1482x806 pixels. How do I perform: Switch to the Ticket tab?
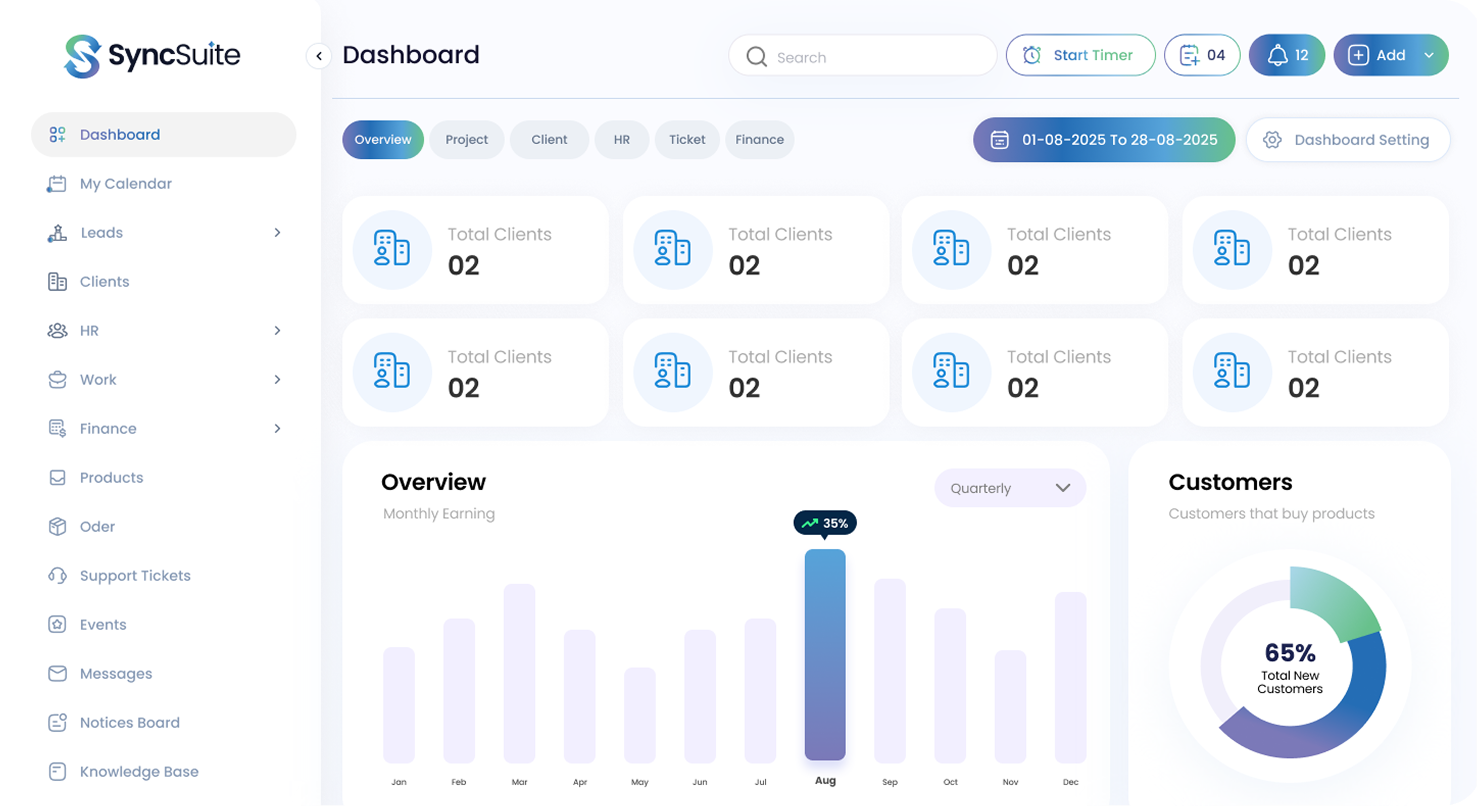tap(687, 140)
